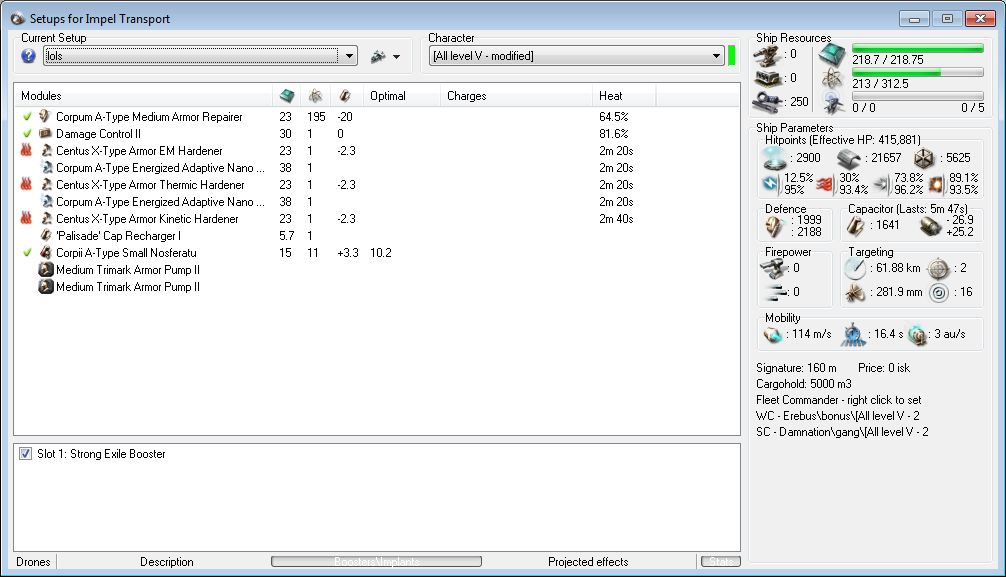
Task: Toggle active checkmark on Corpii A-Type Small Nosferatu
Action: pos(26,253)
